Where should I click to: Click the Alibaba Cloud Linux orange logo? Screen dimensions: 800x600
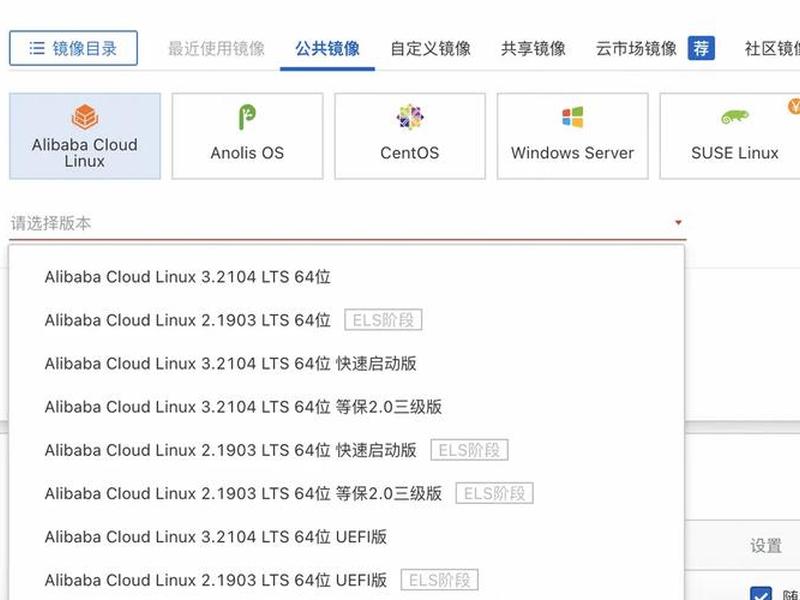coord(85,116)
